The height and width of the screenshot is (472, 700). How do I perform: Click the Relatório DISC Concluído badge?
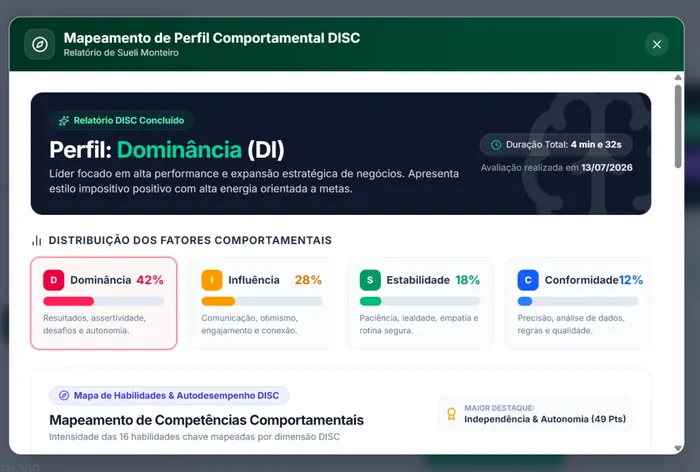(x=121, y=121)
